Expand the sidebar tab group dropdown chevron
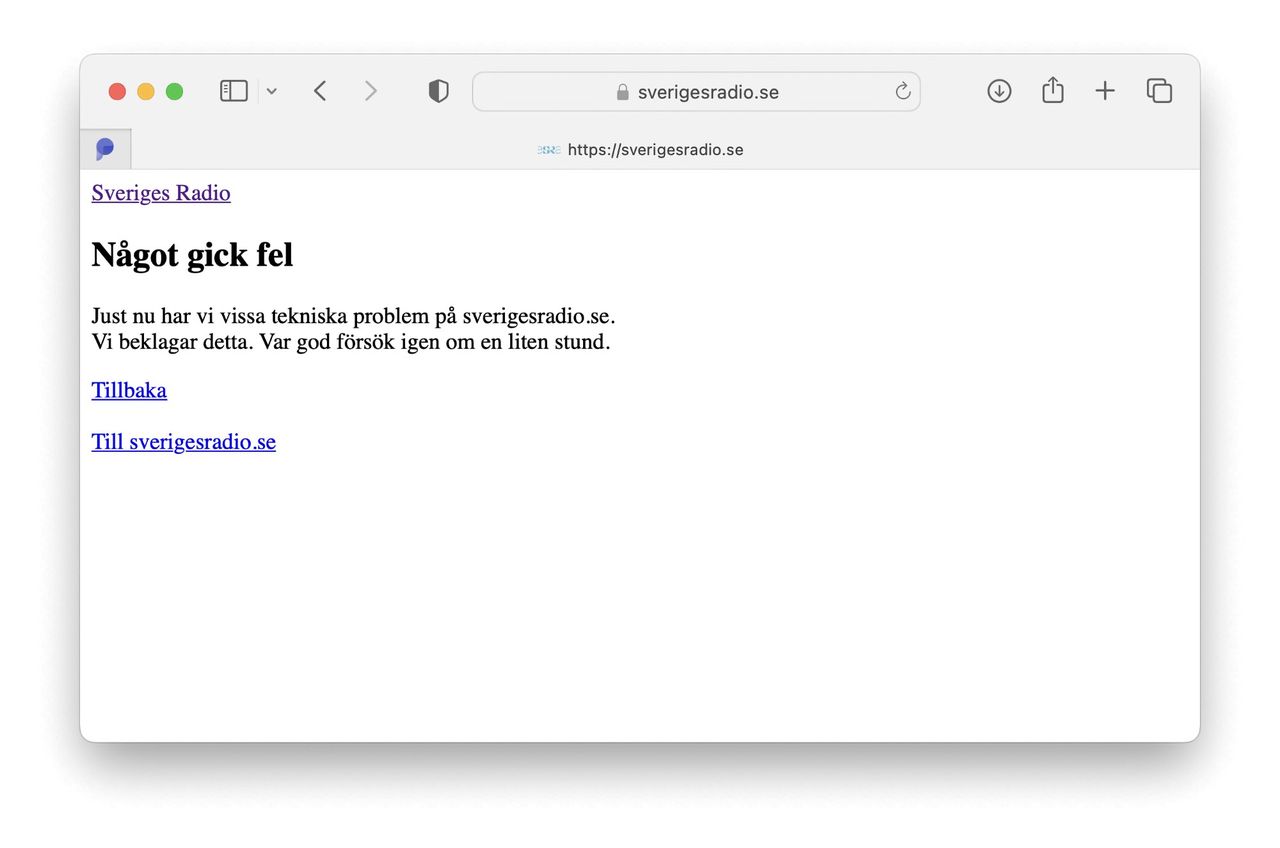The width and height of the screenshot is (1280, 848). tap(272, 91)
